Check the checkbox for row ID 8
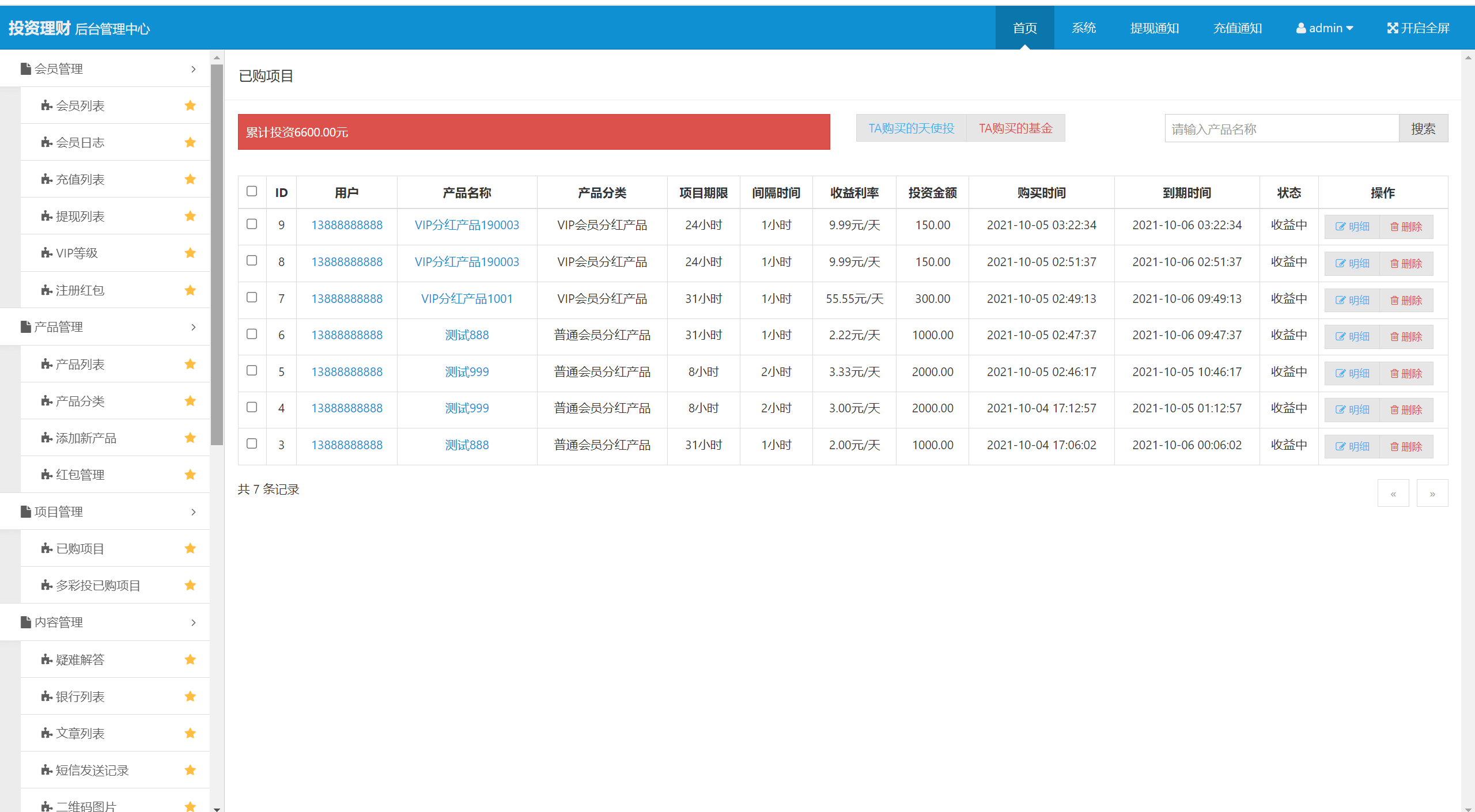 tap(252, 260)
